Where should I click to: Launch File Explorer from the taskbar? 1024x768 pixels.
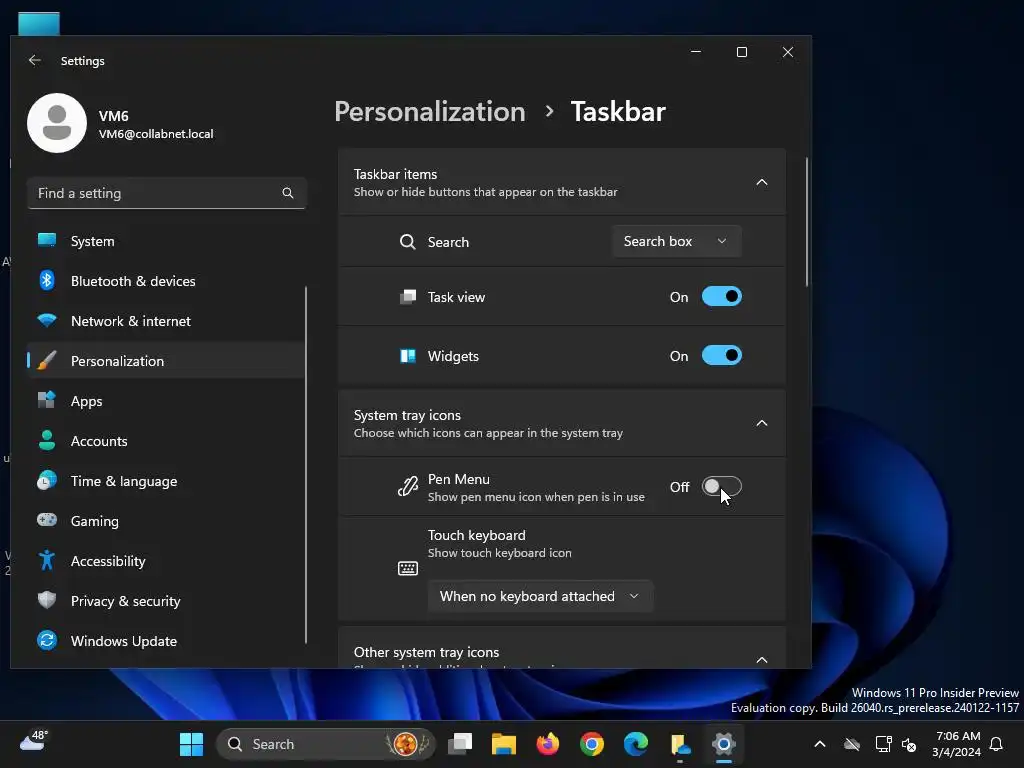pos(504,744)
